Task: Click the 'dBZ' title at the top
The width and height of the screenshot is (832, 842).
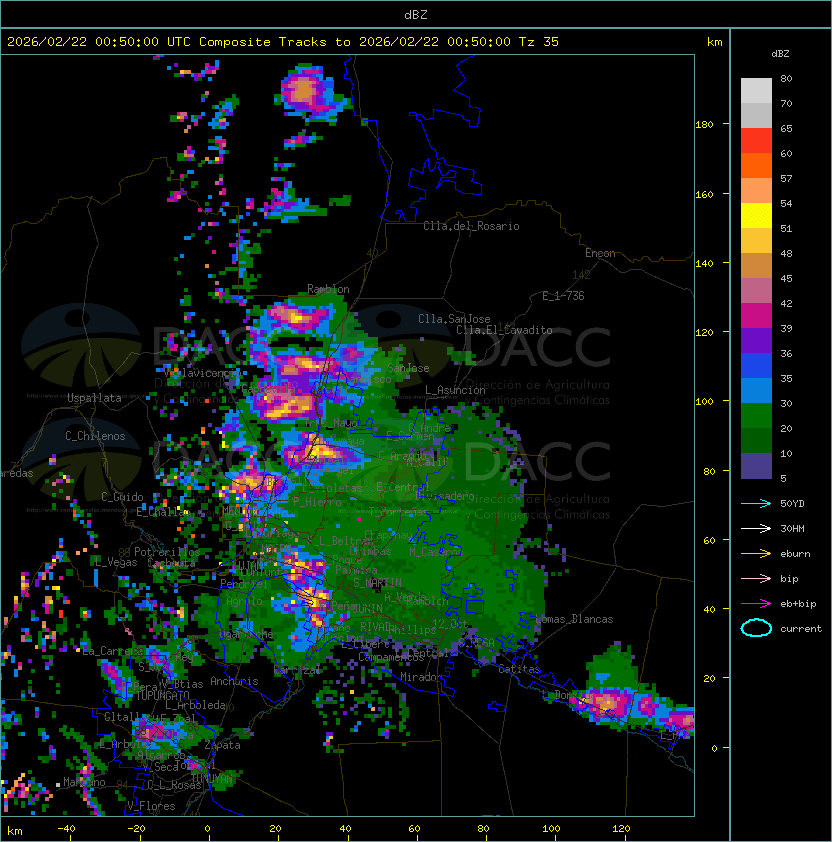Action: coord(416,14)
